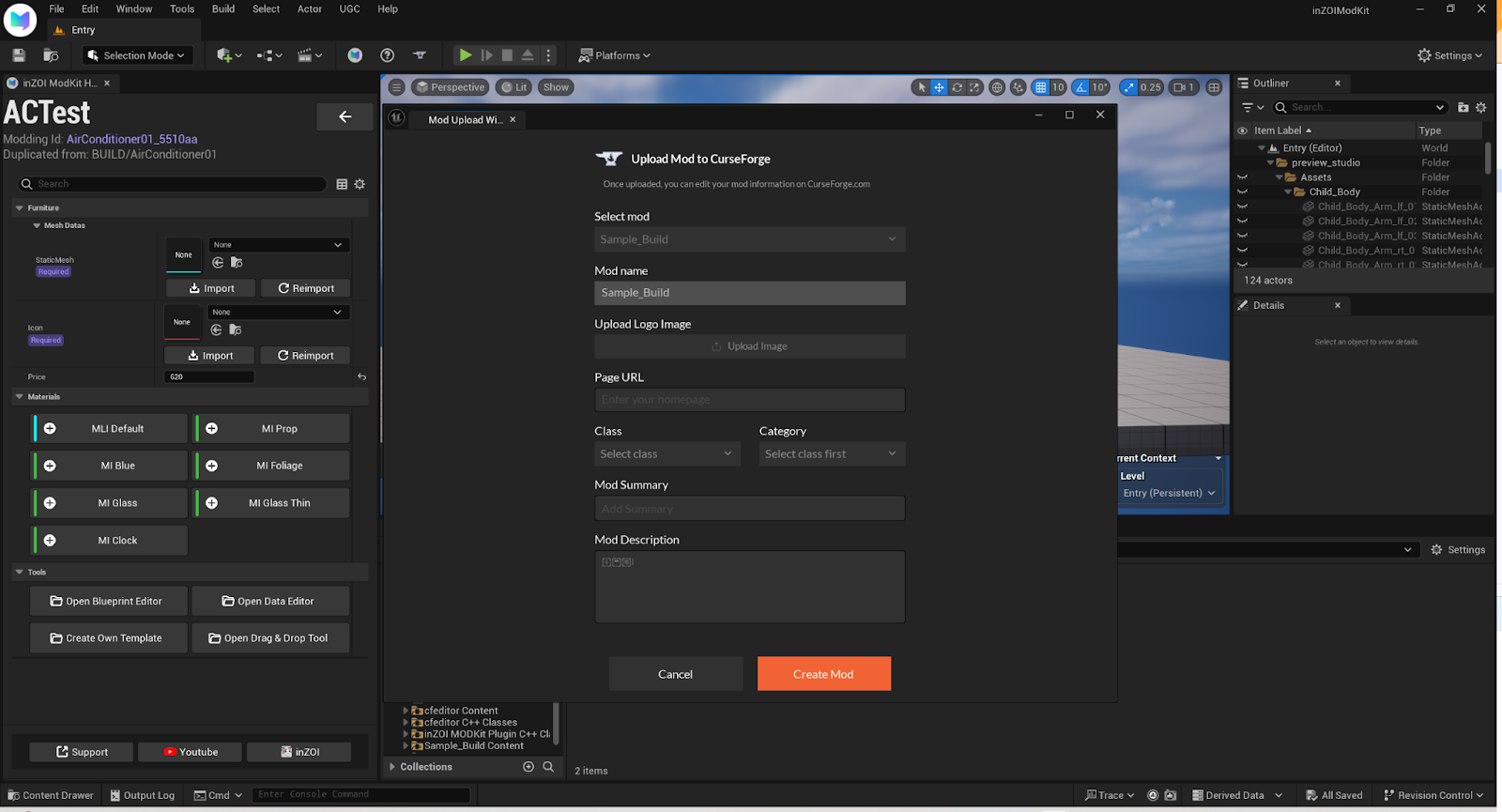Click the Advance frame skip button
The width and height of the screenshot is (1502, 812).
(x=486, y=55)
